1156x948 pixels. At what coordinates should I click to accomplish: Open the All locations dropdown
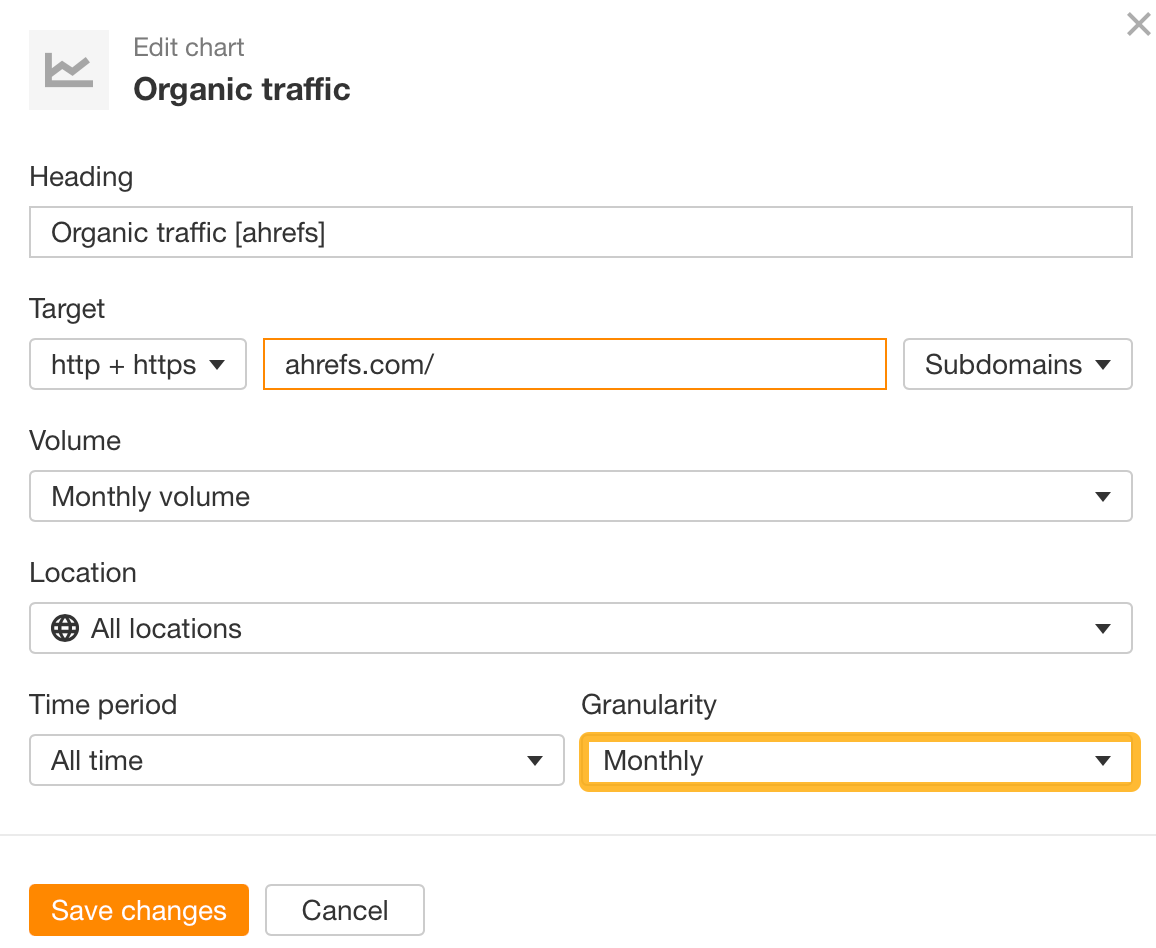[580, 628]
